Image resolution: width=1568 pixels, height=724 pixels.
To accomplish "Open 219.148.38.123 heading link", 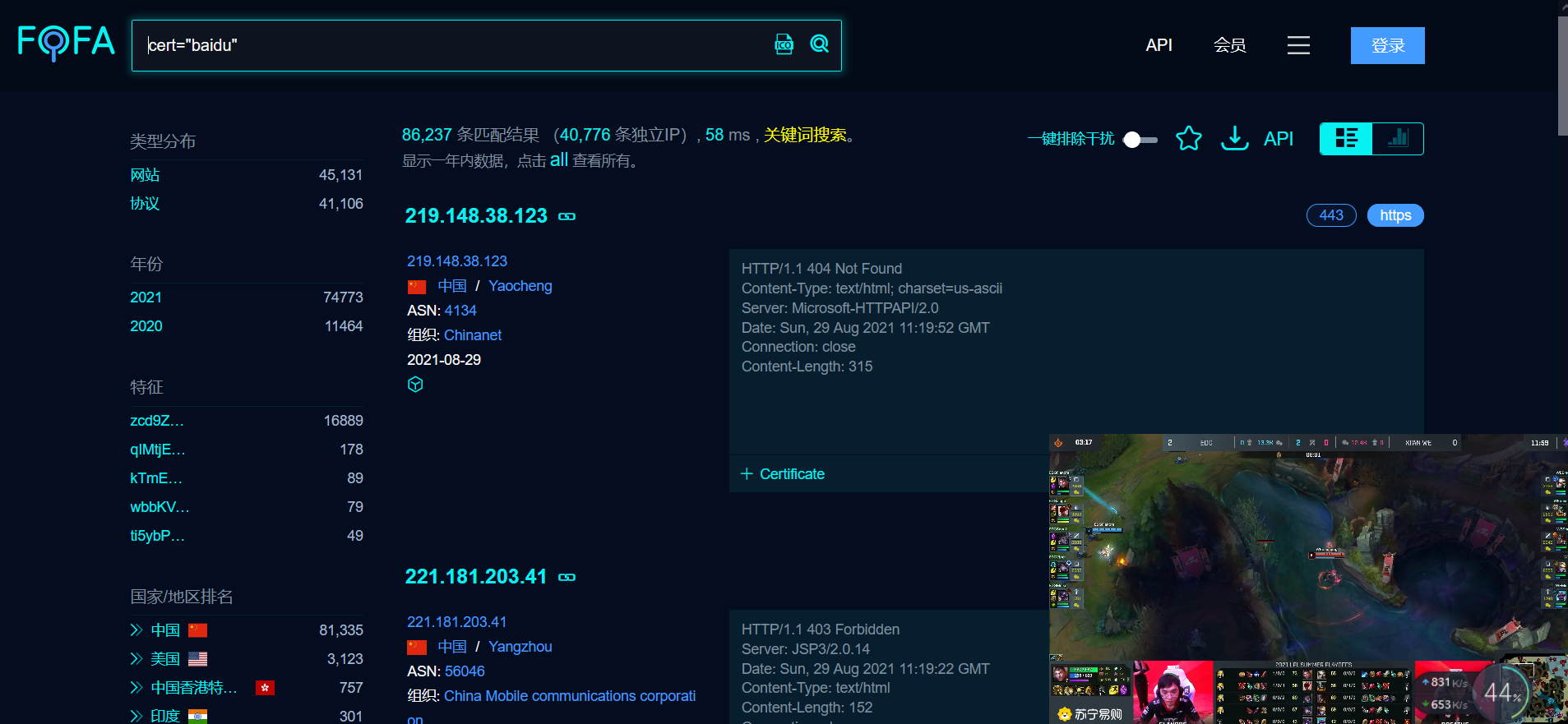I will (476, 215).
